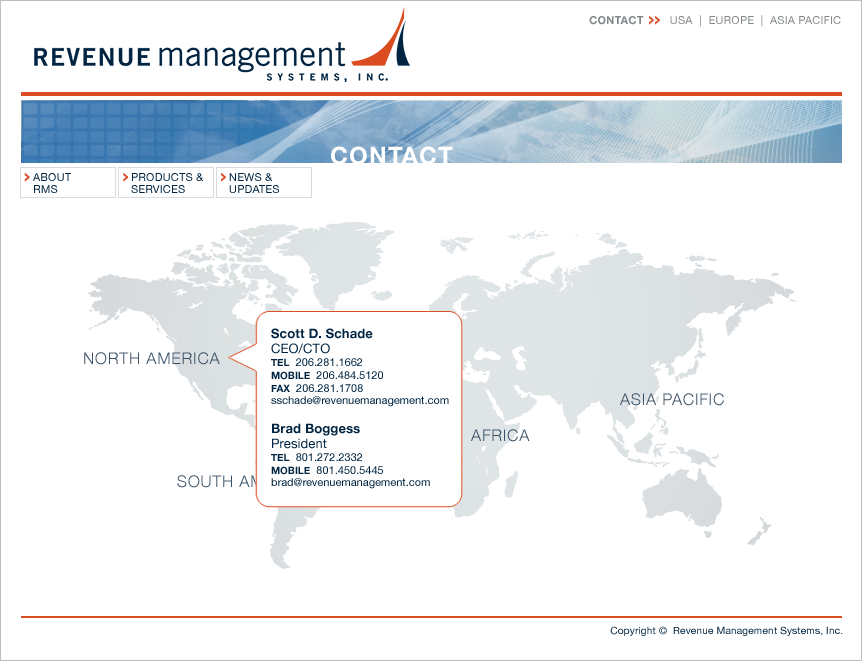Open the ABOUT RMS menu
Viewport: 862px width, 661px height.
tap(68, 183)
